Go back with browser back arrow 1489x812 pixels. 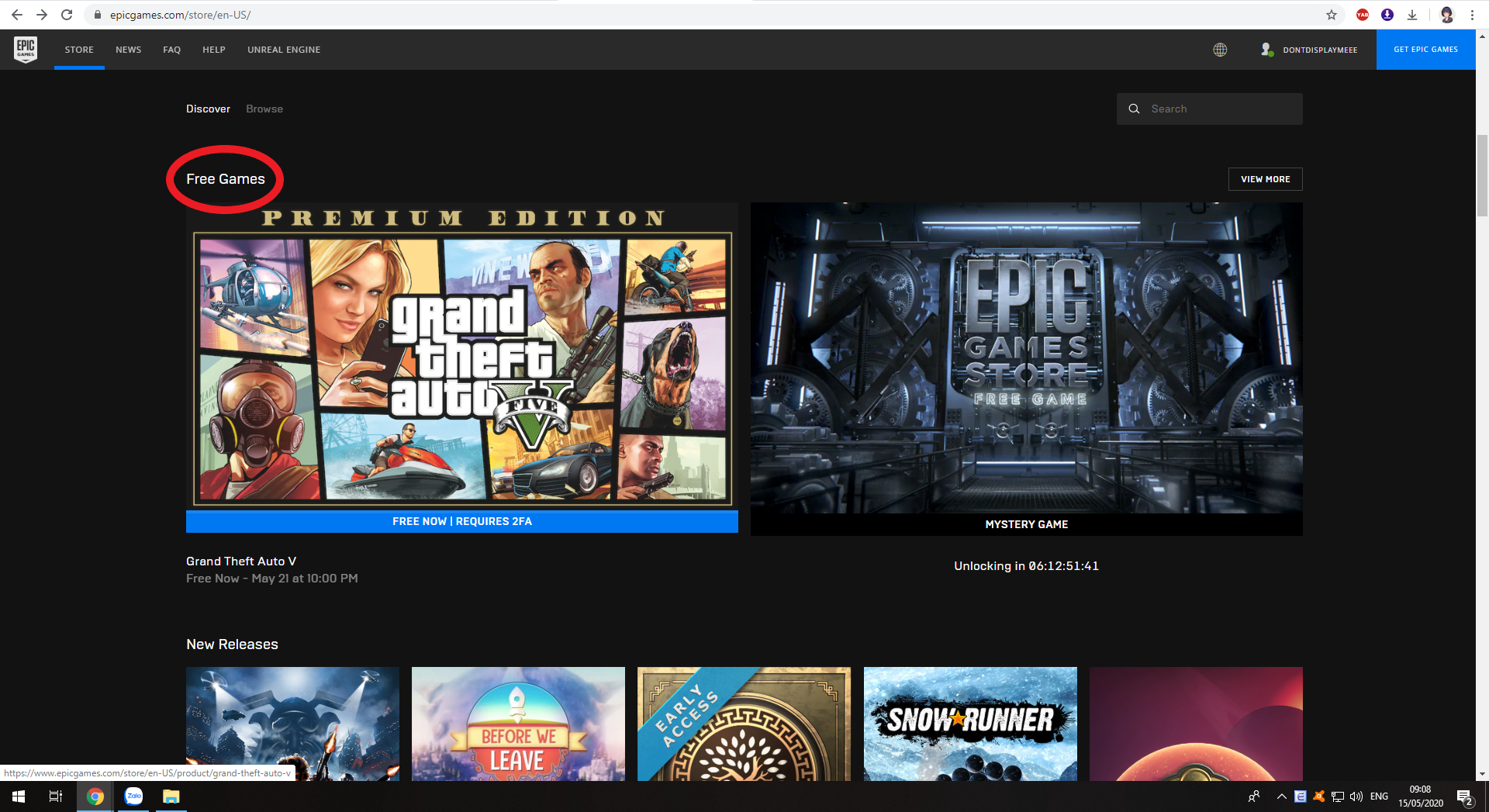[17, 15]
